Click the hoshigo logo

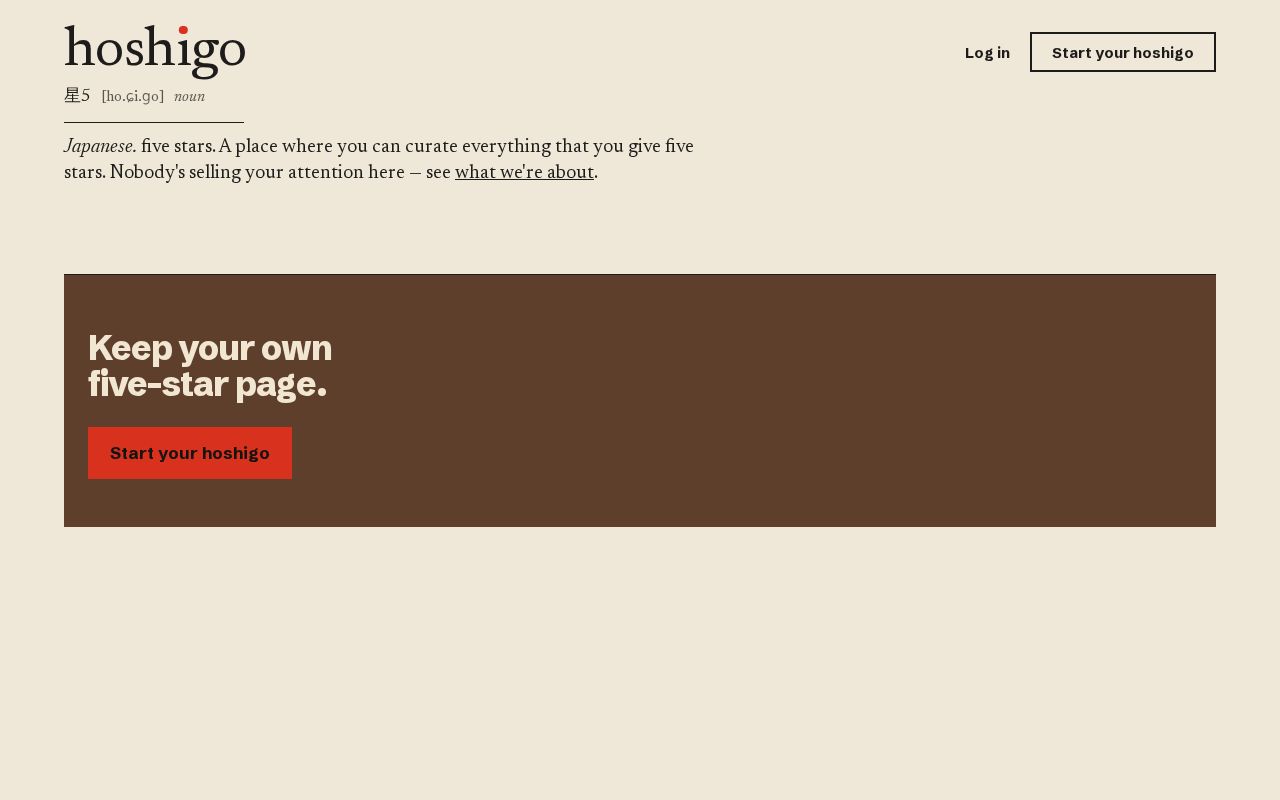click(155, 52)
